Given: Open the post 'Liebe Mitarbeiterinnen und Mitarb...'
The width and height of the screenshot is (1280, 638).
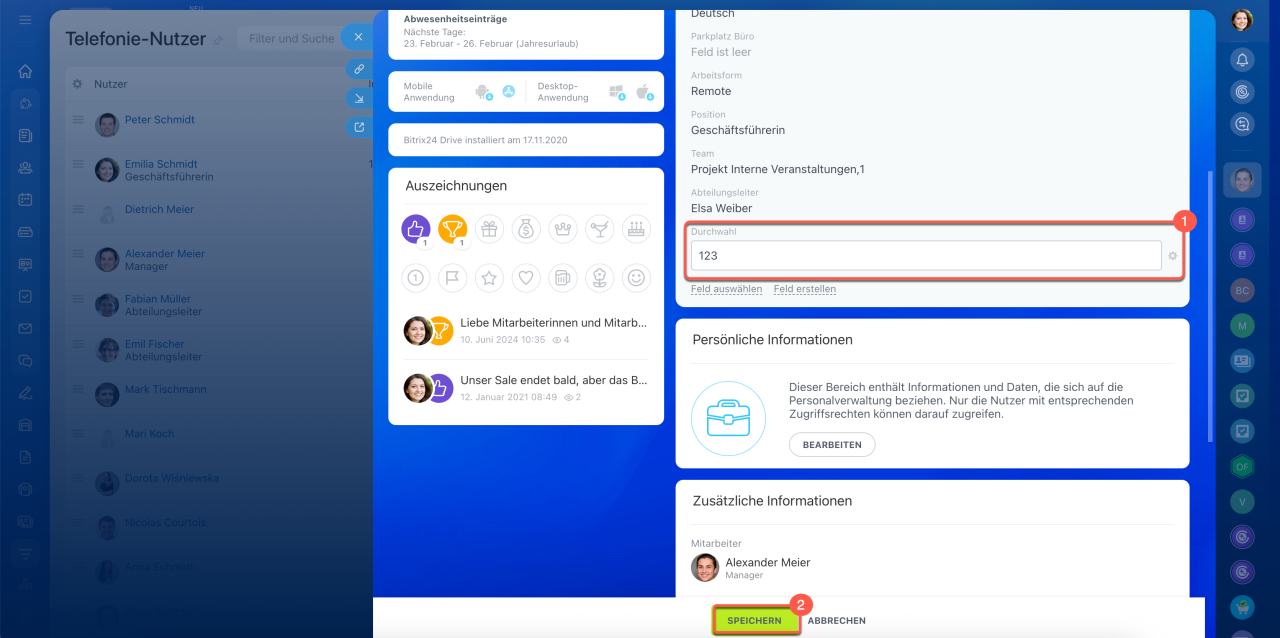Looking at the screenshot, I should pyautogui.click(x=553, y=323).
